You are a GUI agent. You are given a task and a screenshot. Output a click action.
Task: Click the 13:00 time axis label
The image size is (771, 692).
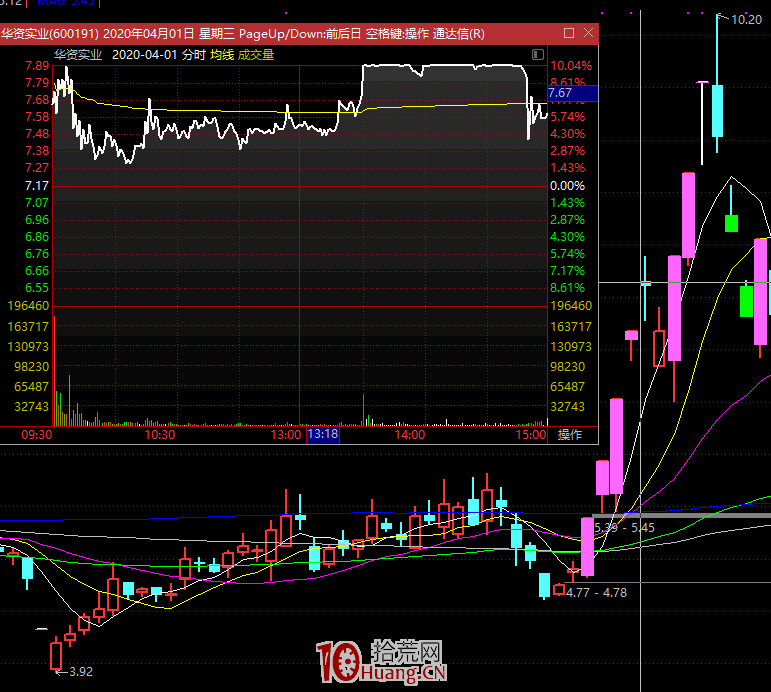[286, 435]
